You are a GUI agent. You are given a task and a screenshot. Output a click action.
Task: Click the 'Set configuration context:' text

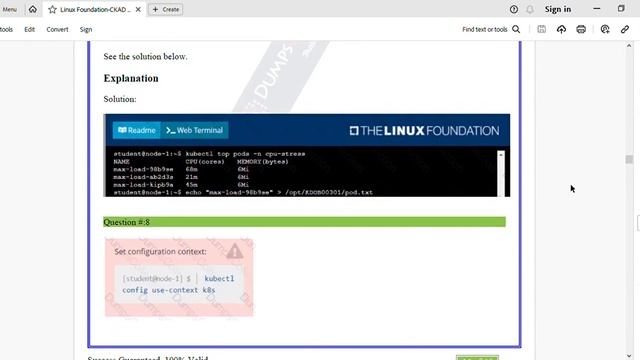[x=160, y=251]
